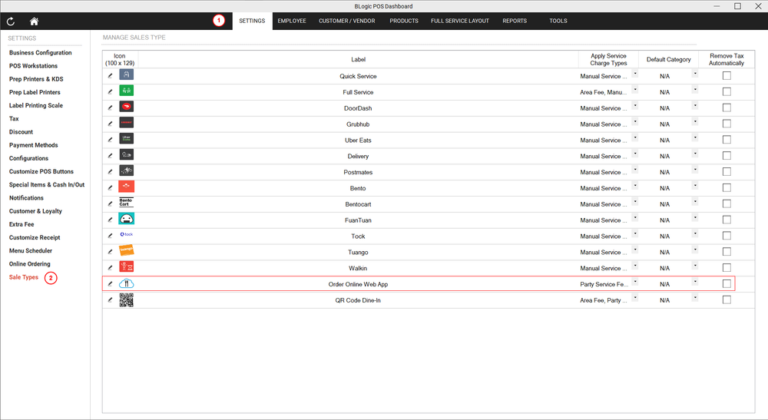Click the Postmates sale type icon
768x420 pixels.
(x=126, y=171)
